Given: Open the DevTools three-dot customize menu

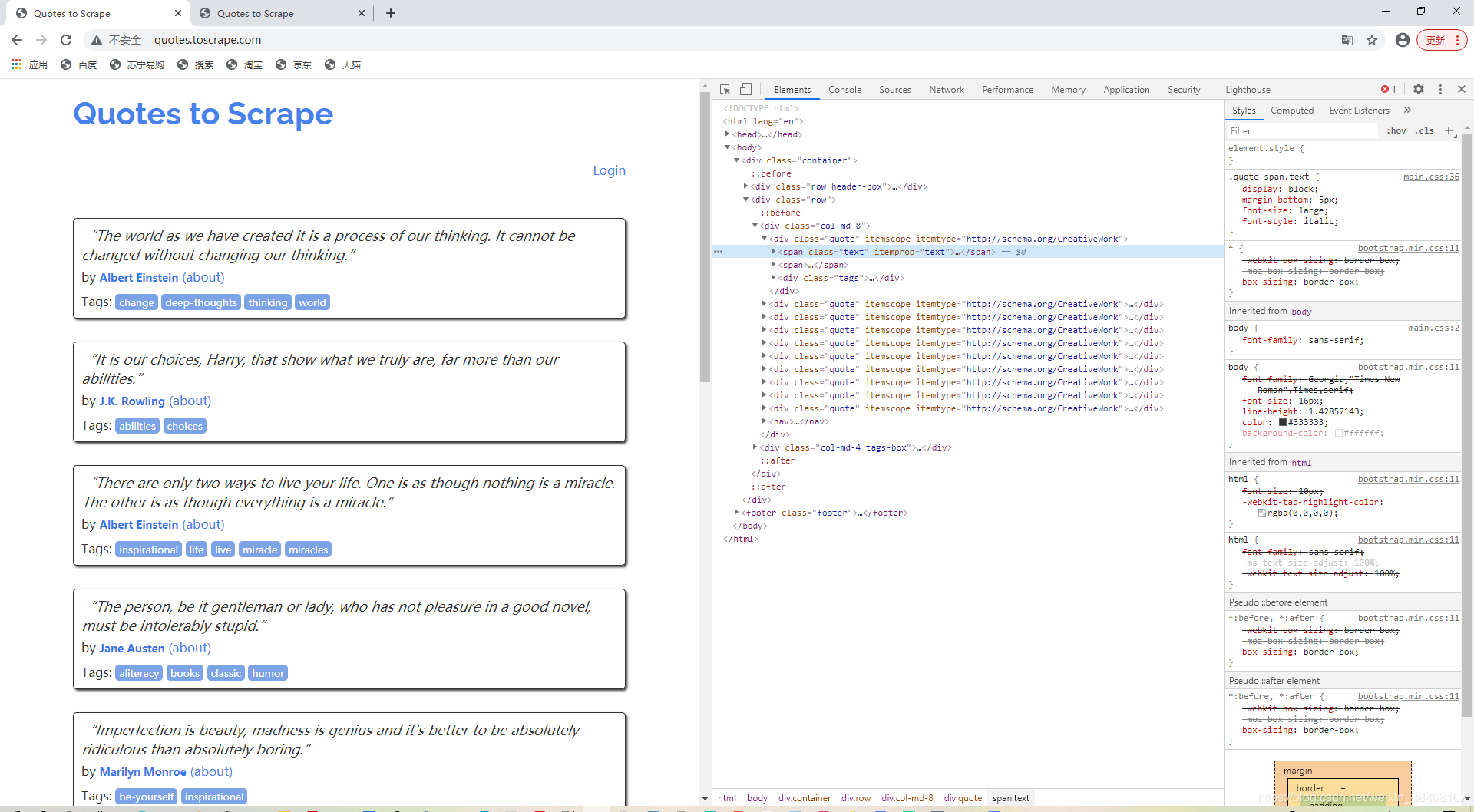Looking at the screenshot, I should [1440, 89].
